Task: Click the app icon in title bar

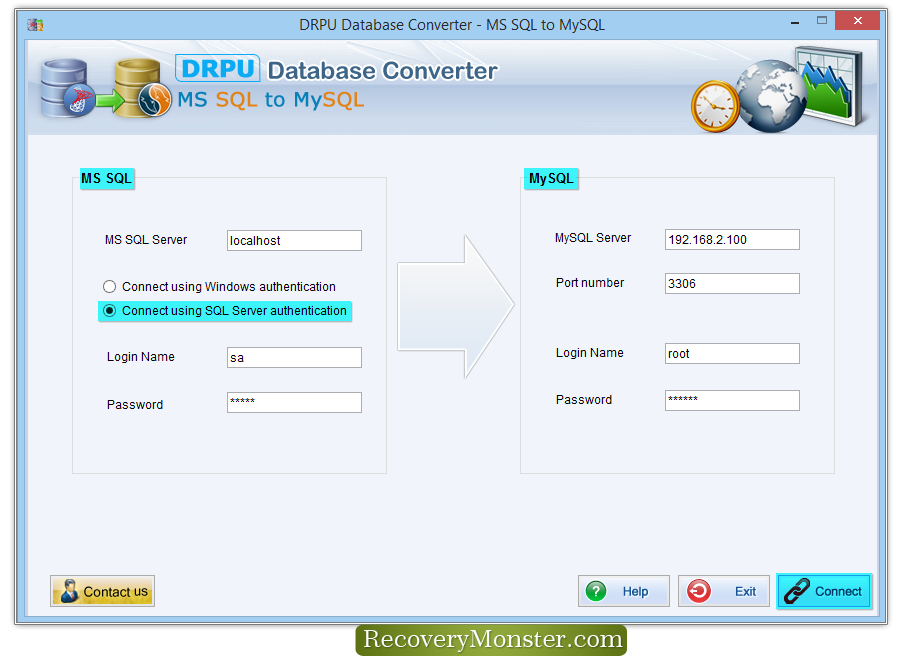Action: point(35,25)
